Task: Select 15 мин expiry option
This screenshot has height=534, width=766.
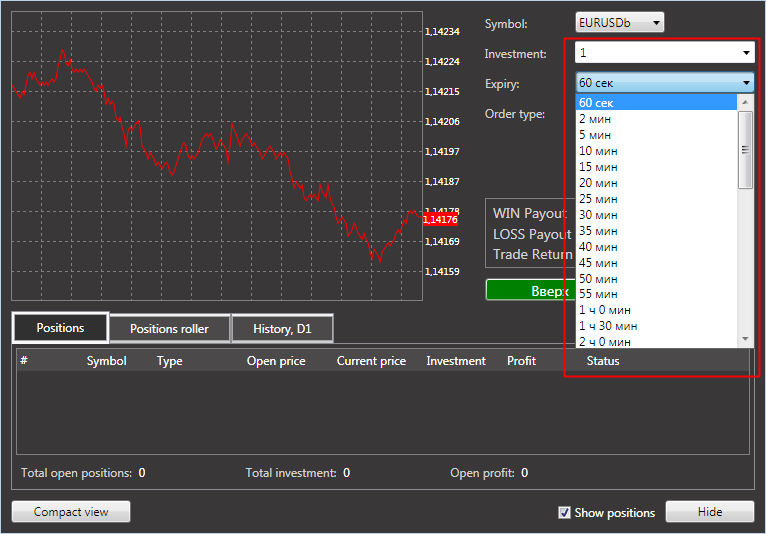Action: click(x=656, y=167)
